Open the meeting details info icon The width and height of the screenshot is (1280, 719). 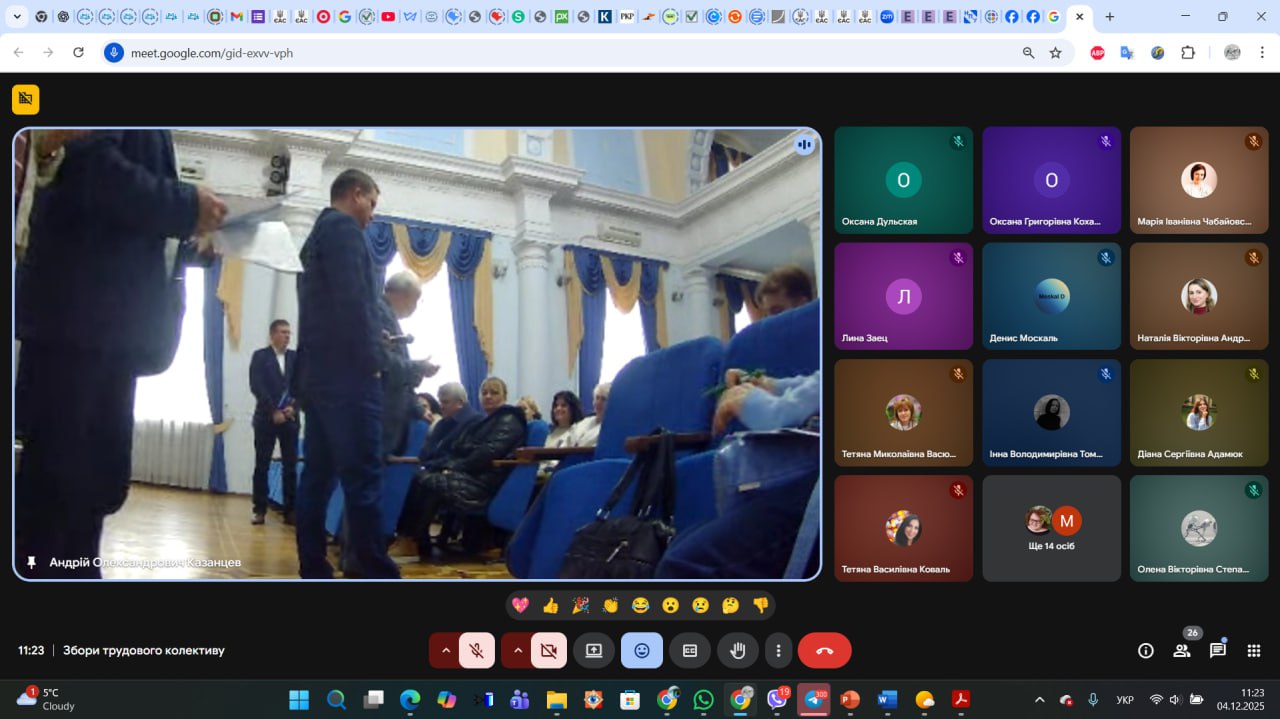1145,650
